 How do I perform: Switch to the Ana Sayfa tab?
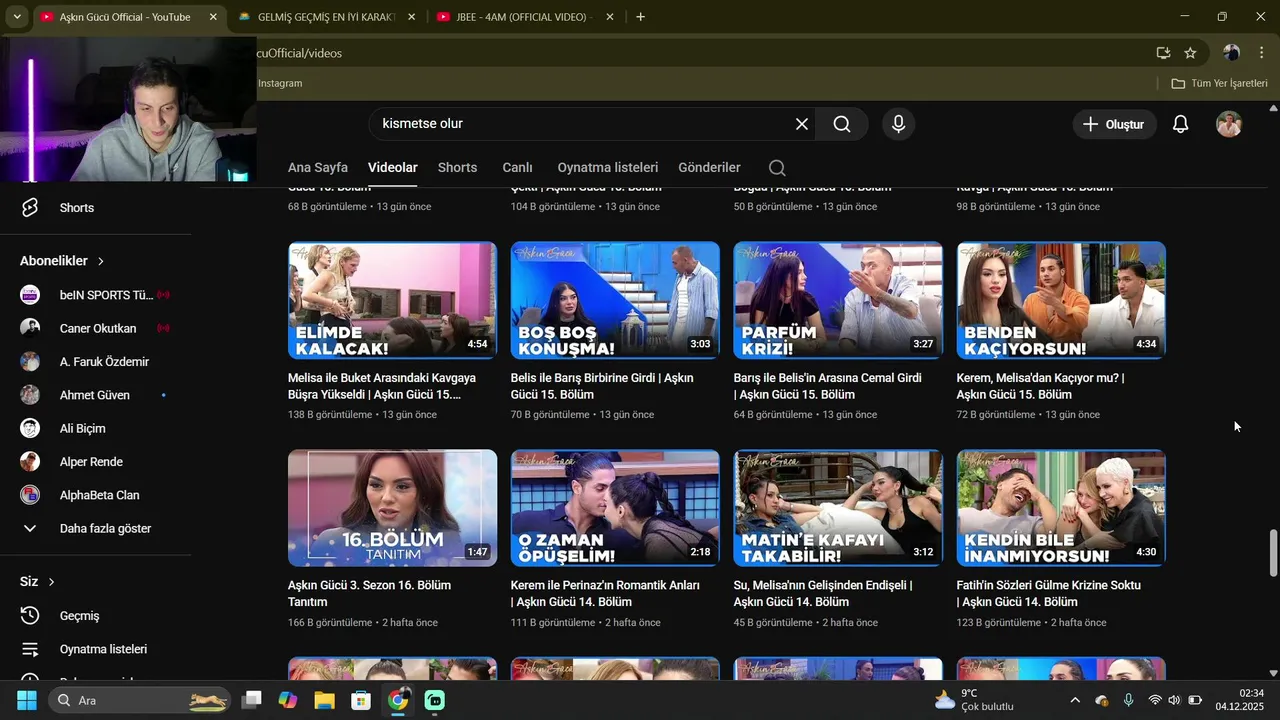318,168
